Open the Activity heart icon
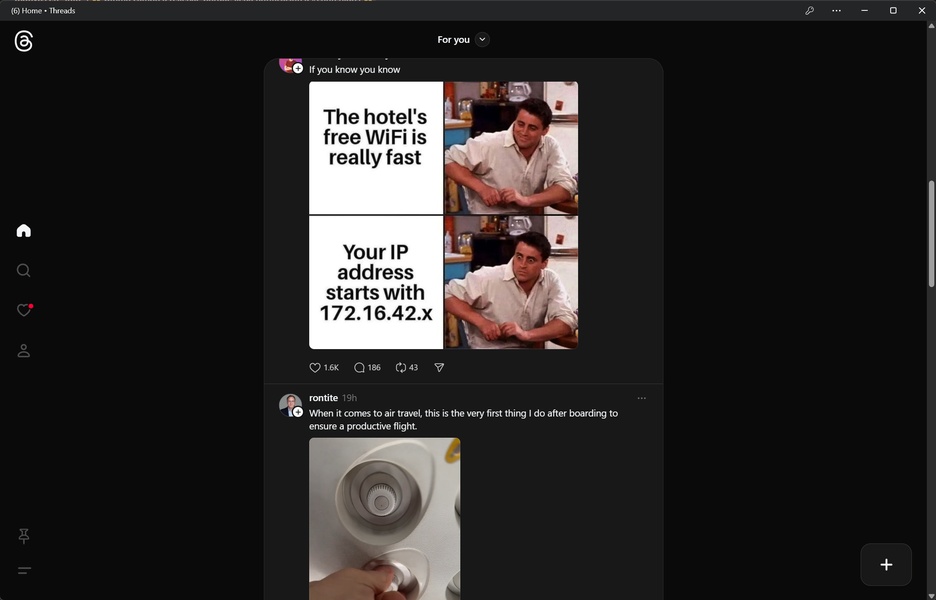 (24, 311)
